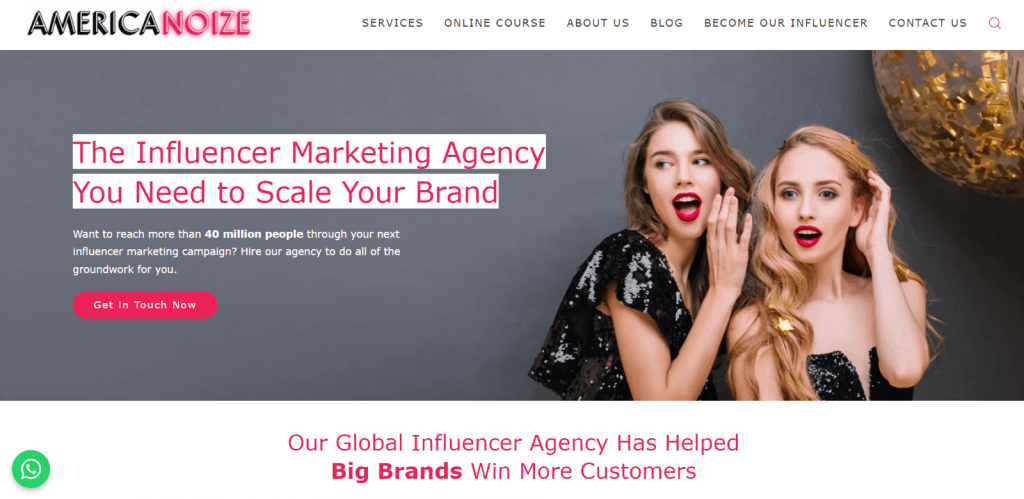Click the AmericaNoize logo
Viewport: 1024px width, 499px height.
[x=139, y=23]
